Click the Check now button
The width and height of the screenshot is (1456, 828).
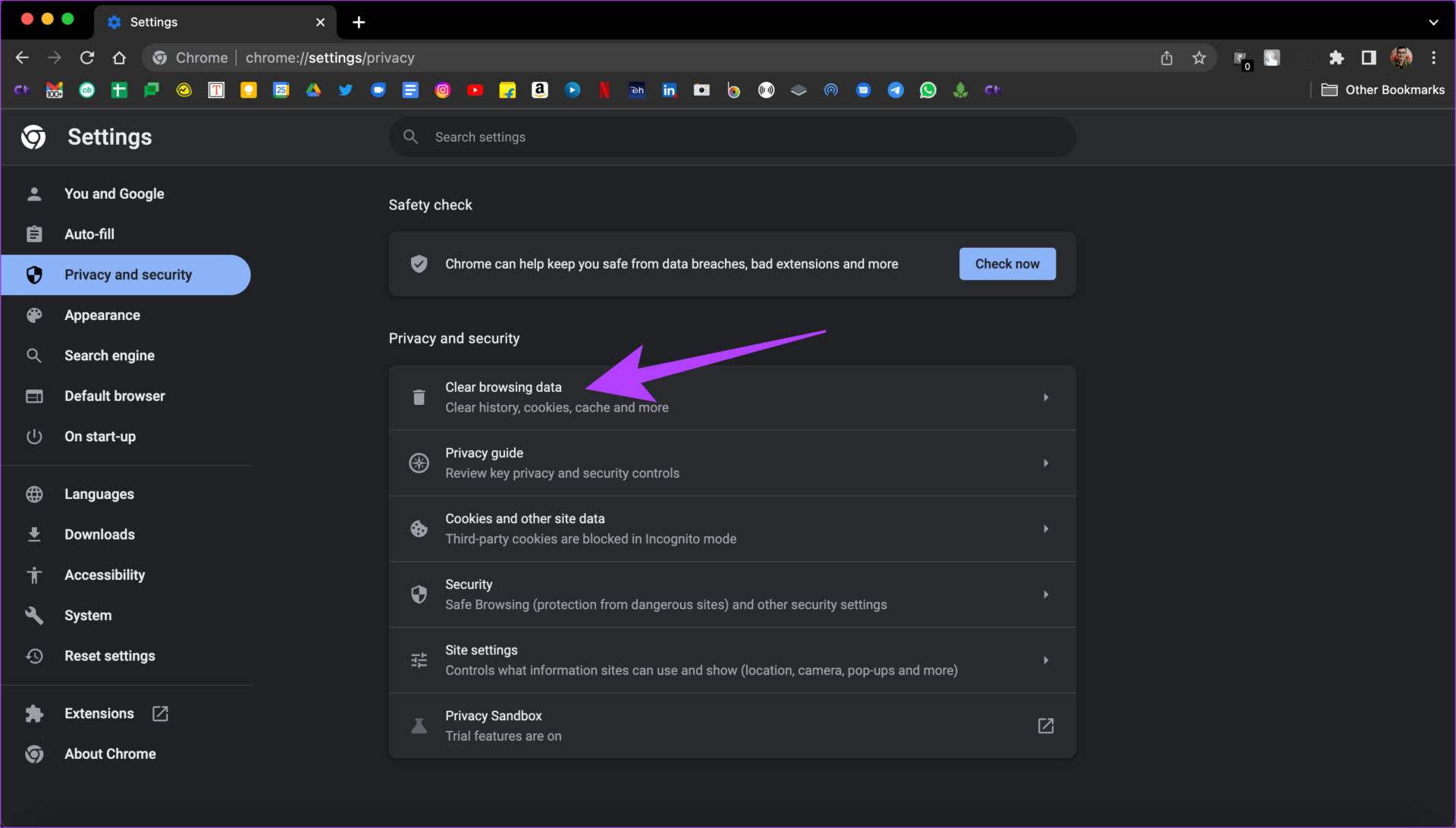point(1007,264)
